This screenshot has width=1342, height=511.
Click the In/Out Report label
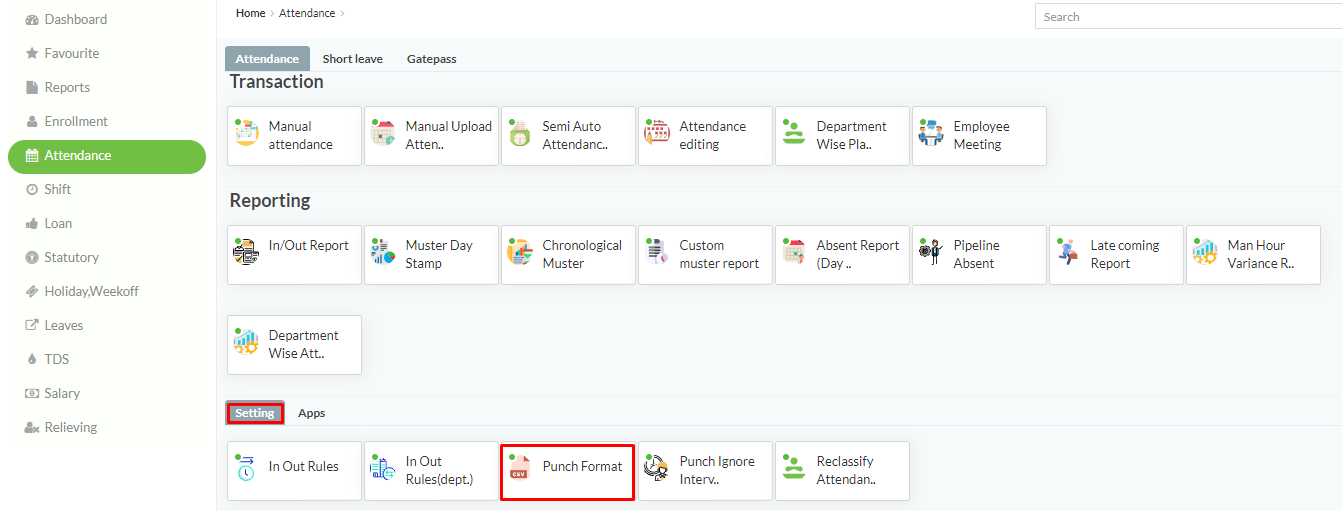point(309,245)
